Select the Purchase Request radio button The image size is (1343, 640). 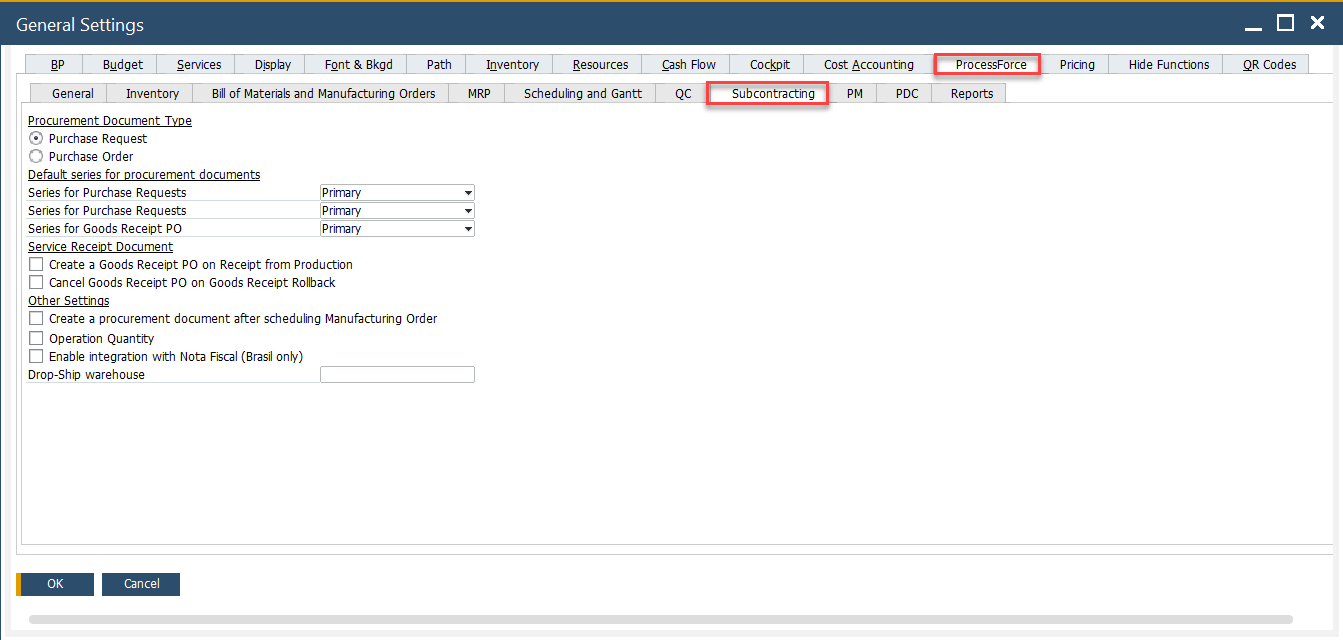coord(35,138)
